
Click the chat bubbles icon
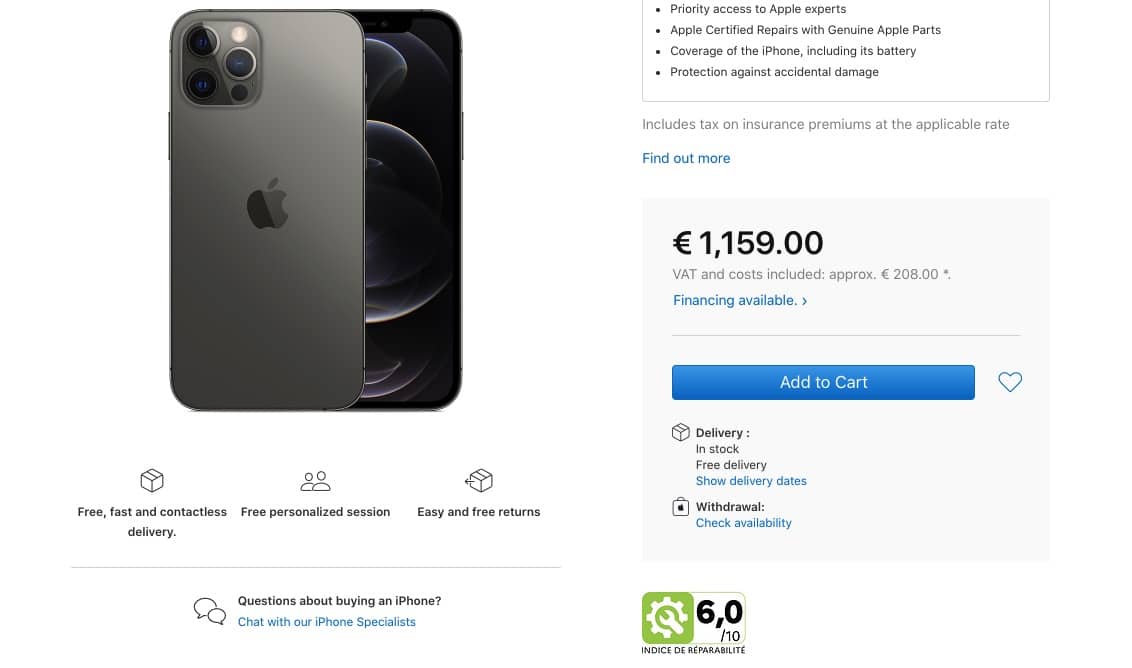(x=209, y=611)
